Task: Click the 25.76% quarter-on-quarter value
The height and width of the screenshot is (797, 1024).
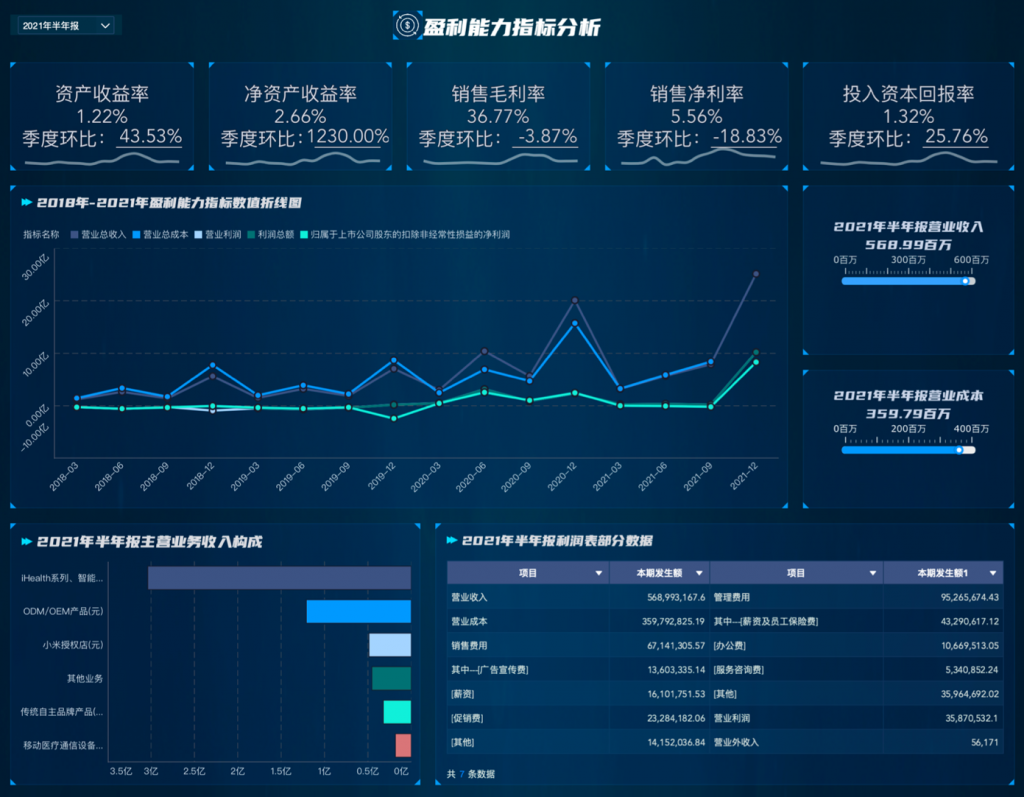Action: (x=956, y=137)
